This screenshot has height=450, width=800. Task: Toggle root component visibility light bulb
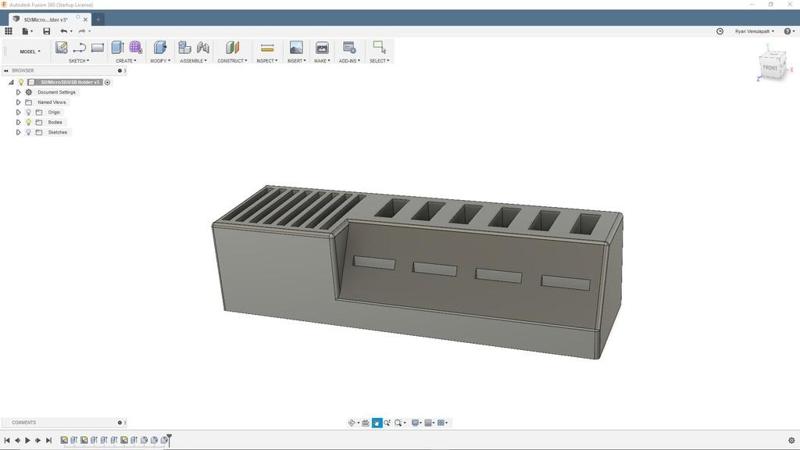point(21,82)
